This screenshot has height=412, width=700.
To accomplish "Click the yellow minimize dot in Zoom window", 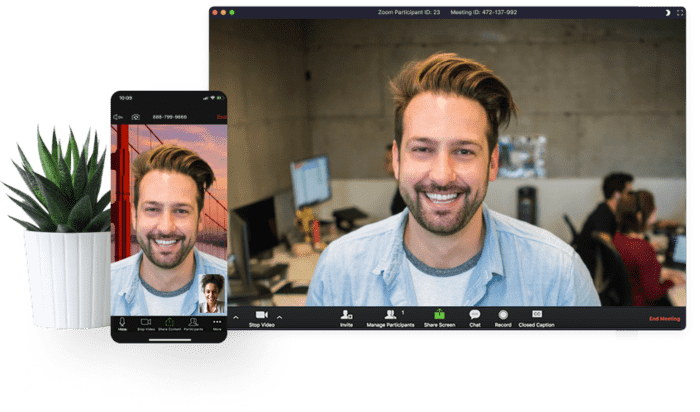I will [223, 12].
